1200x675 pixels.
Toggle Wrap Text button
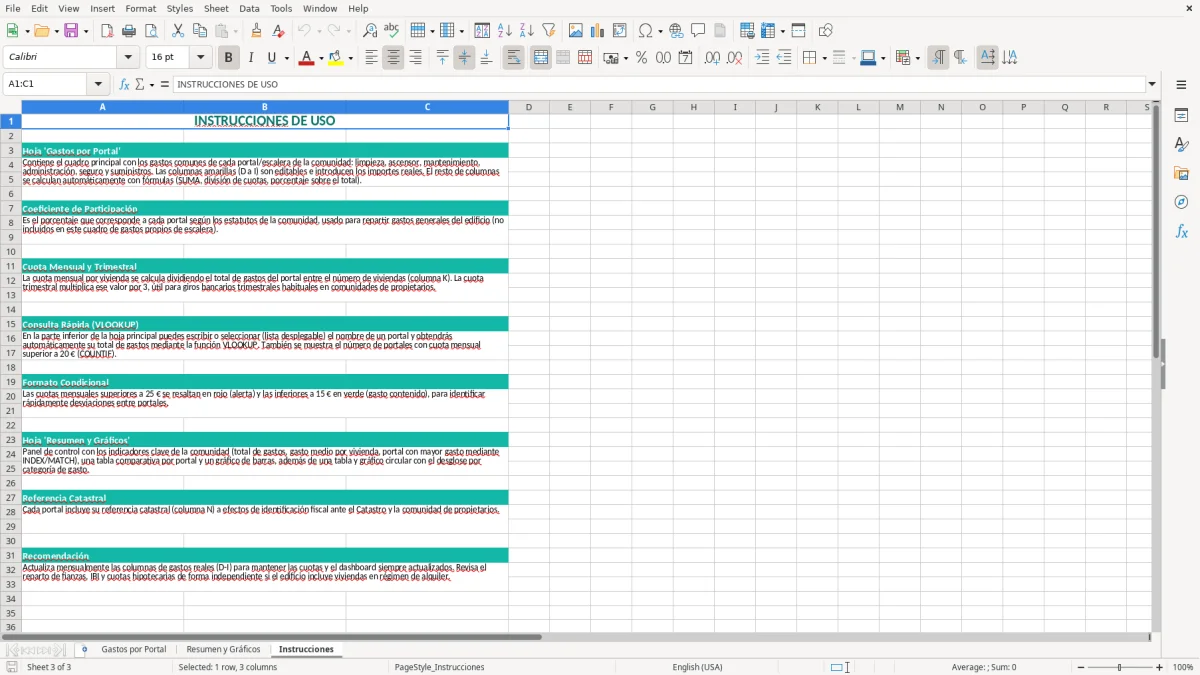[513, 58]
